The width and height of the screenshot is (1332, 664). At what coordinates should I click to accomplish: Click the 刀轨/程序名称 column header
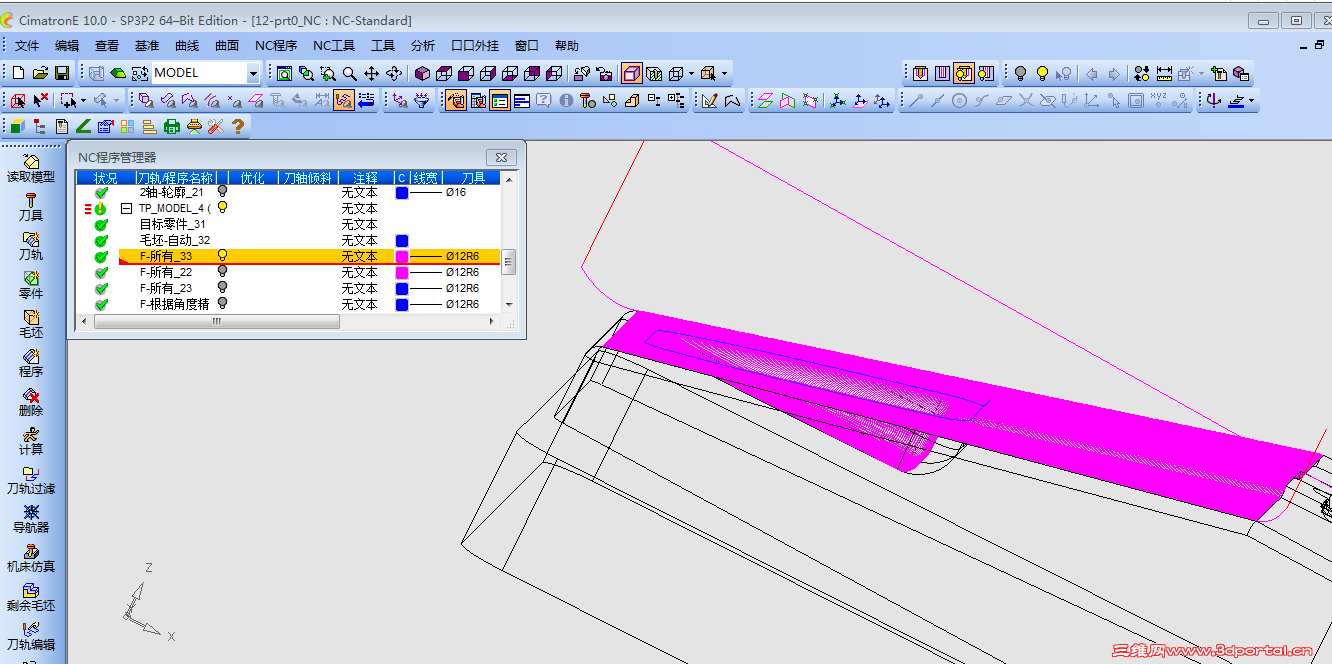[x=174, y=178]
